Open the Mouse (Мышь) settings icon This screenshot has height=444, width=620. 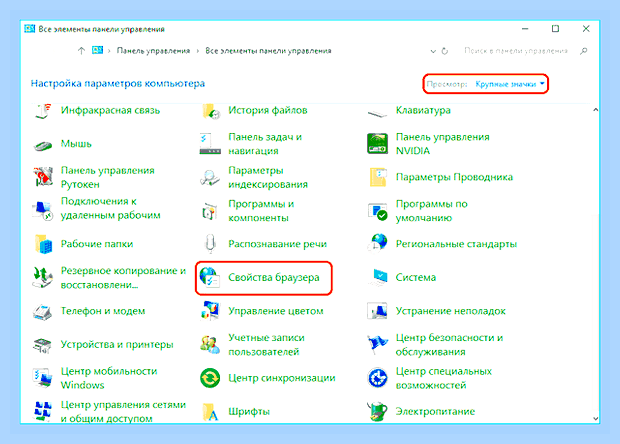(x=43, y=144)
